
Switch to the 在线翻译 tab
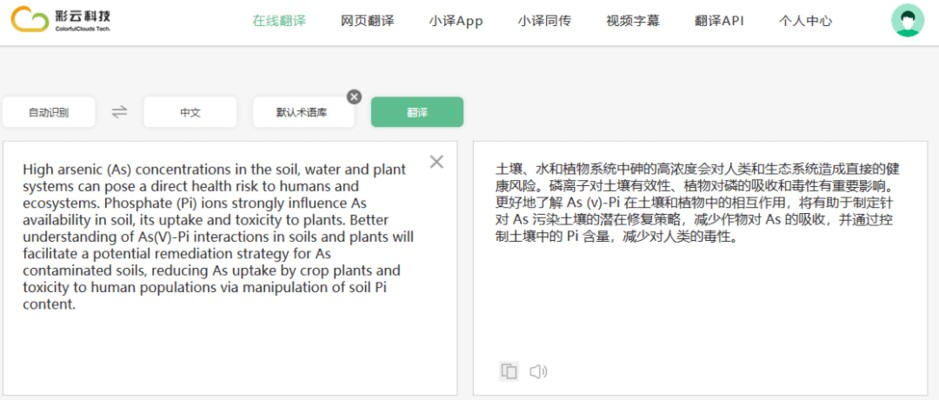tap(279, 21)
